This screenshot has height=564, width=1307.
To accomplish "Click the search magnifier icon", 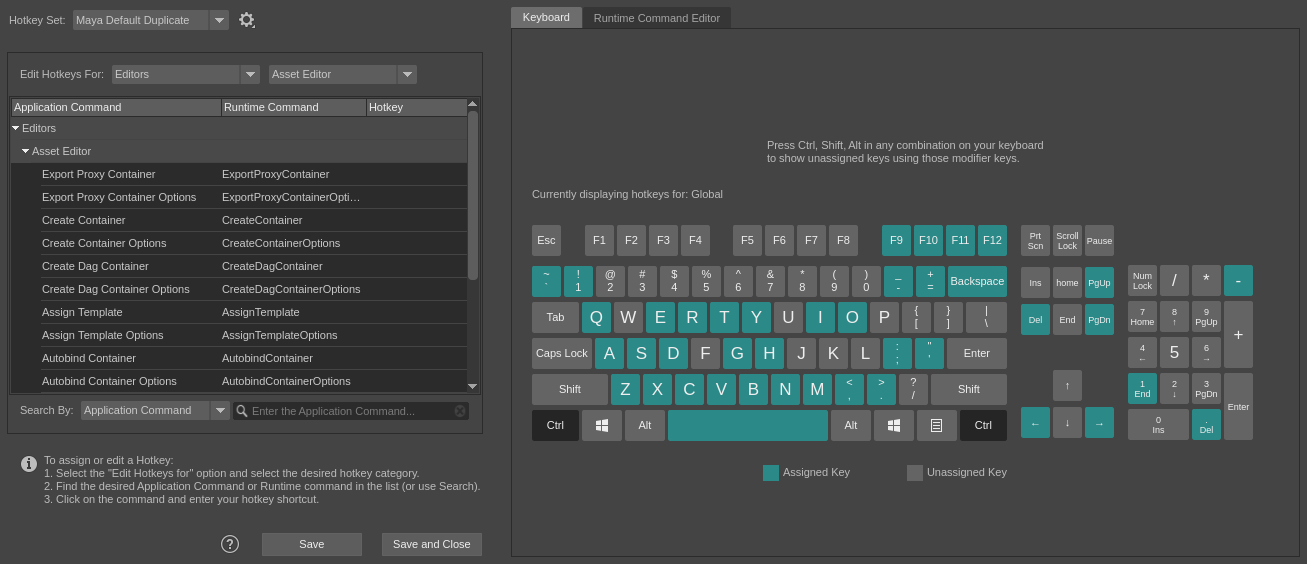I will [x=241, y=411].
